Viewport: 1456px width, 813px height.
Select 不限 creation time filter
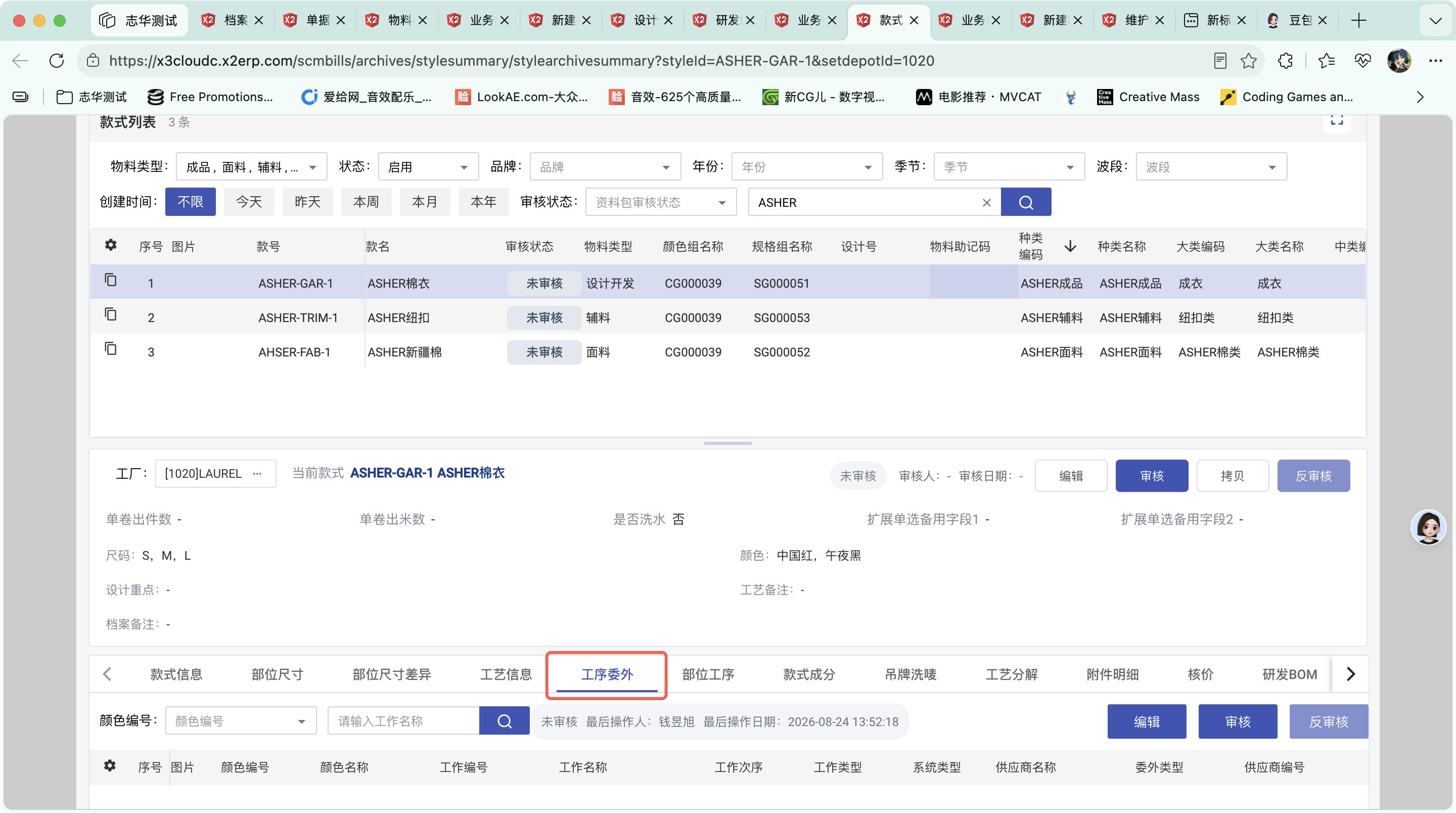191,202
